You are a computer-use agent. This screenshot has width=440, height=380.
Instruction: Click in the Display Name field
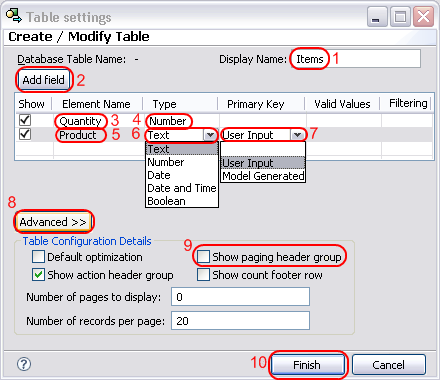(x=356, y=59)
